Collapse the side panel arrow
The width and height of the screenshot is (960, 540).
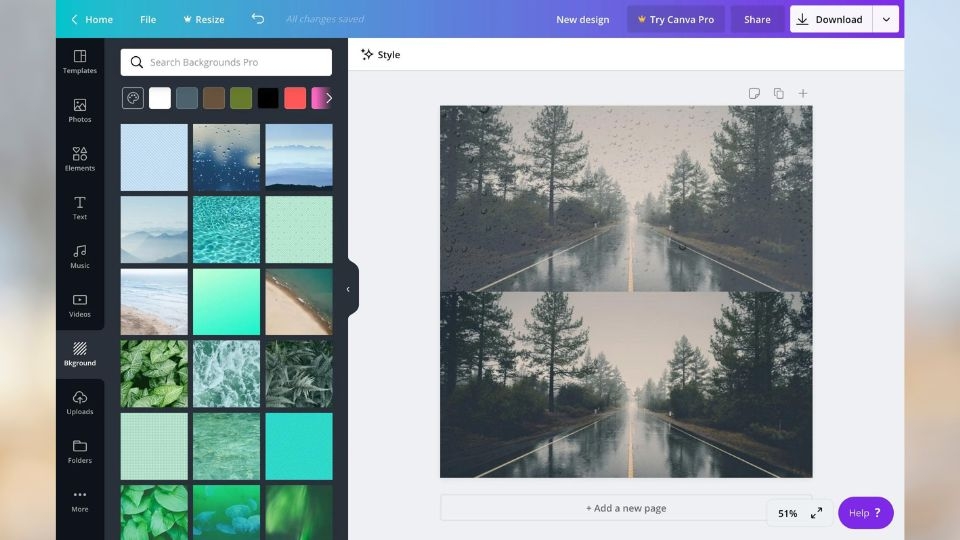point(348,289)
